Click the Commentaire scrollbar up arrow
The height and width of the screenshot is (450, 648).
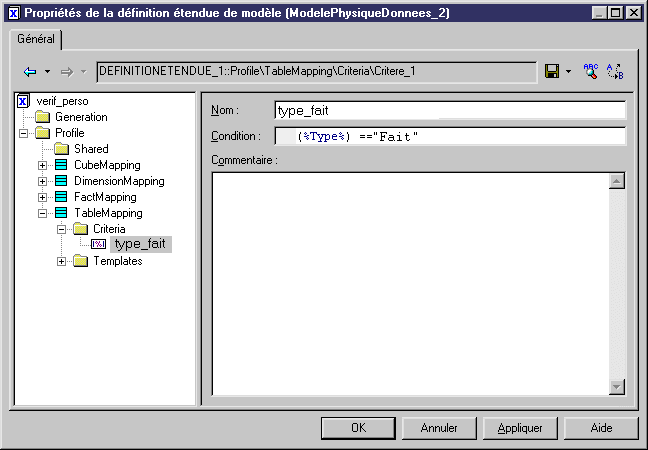click(617, 181)
